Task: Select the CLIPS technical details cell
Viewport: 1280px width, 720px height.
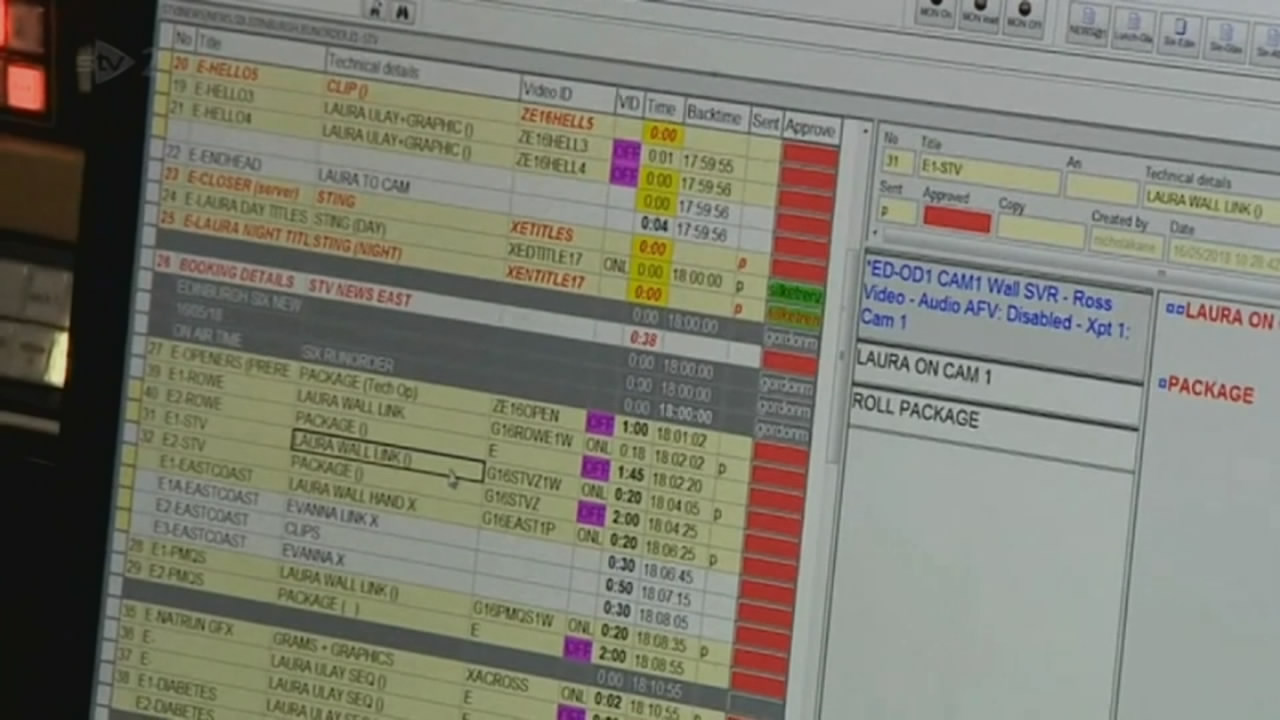Action: (x=302, y=532)
